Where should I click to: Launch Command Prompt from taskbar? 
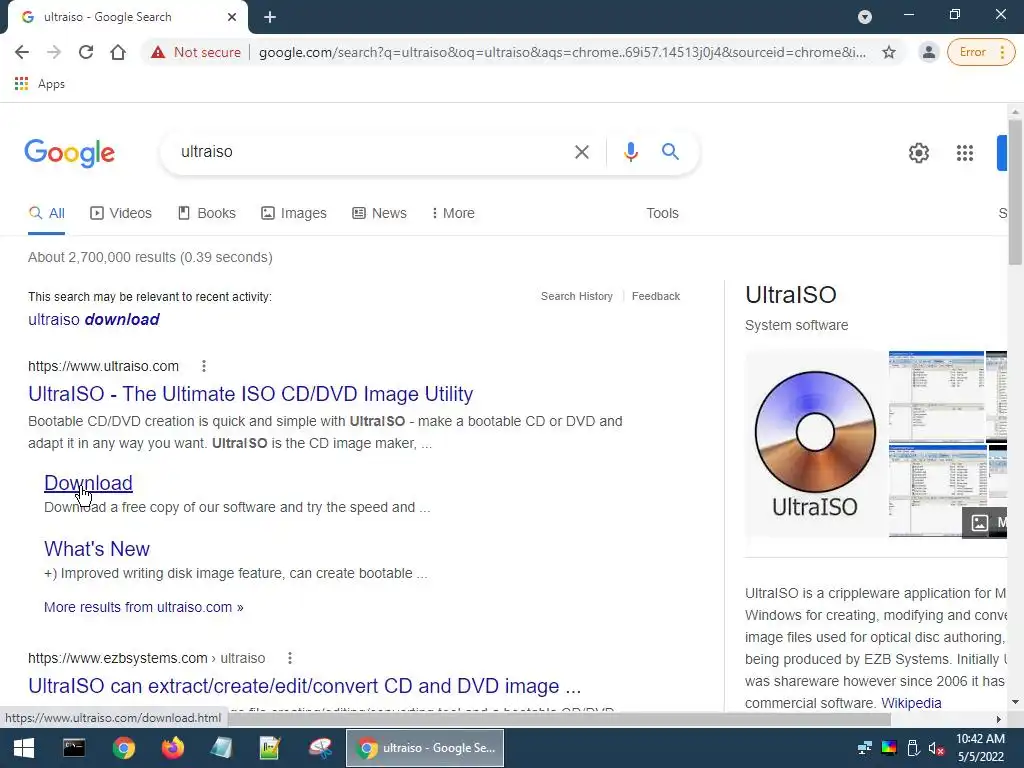tap(74, 748)
